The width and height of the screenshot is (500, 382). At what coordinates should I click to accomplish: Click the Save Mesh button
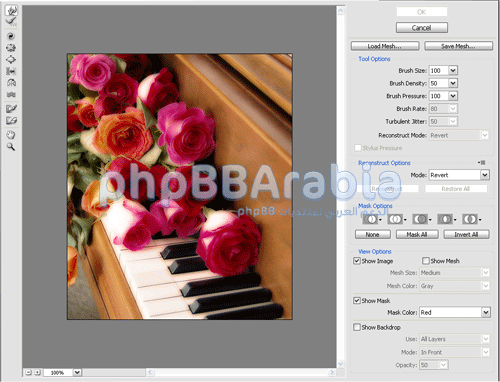[458, 46]
